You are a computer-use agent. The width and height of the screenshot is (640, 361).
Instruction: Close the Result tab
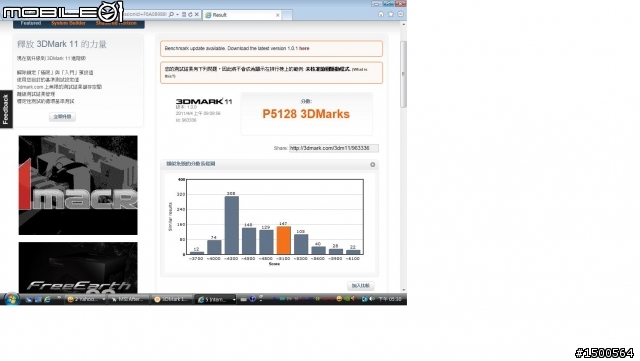point(278,15)
